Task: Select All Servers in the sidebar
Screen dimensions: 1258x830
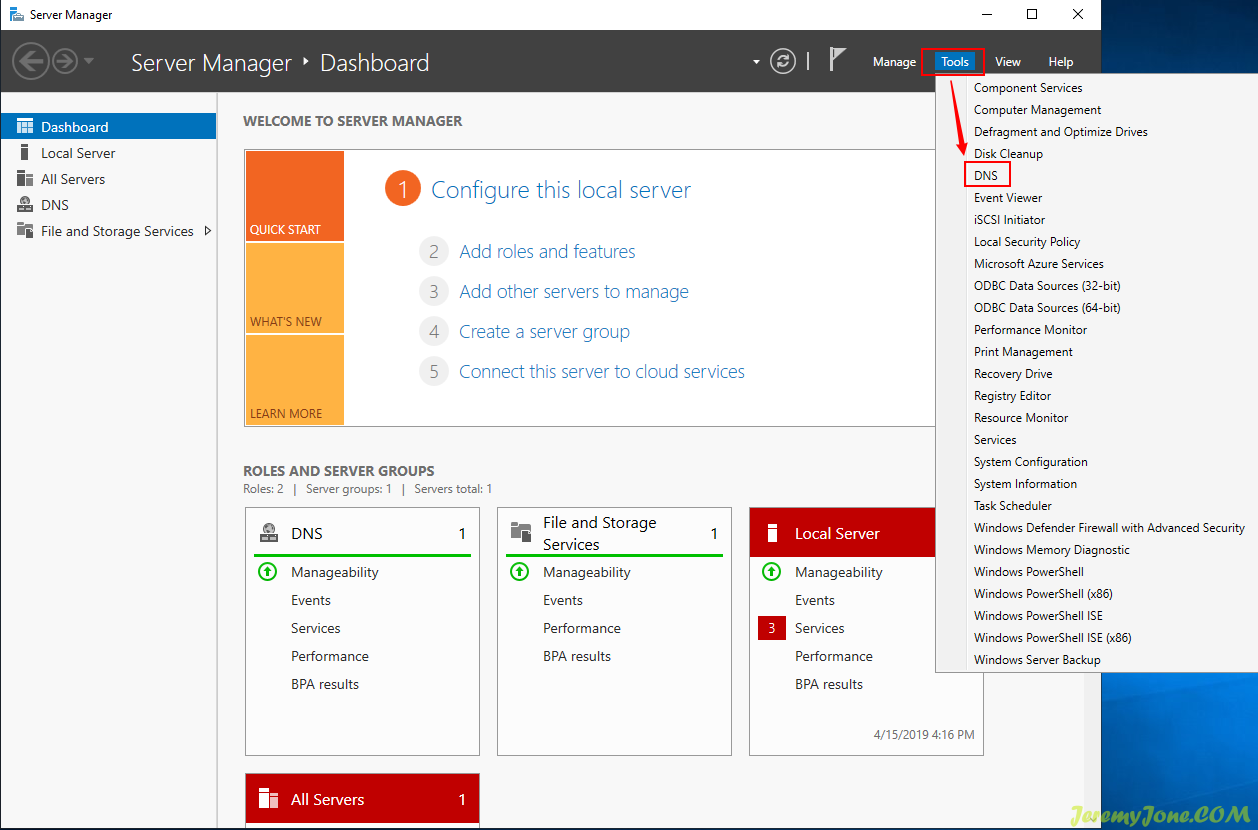Action: (x=108, y=179)
